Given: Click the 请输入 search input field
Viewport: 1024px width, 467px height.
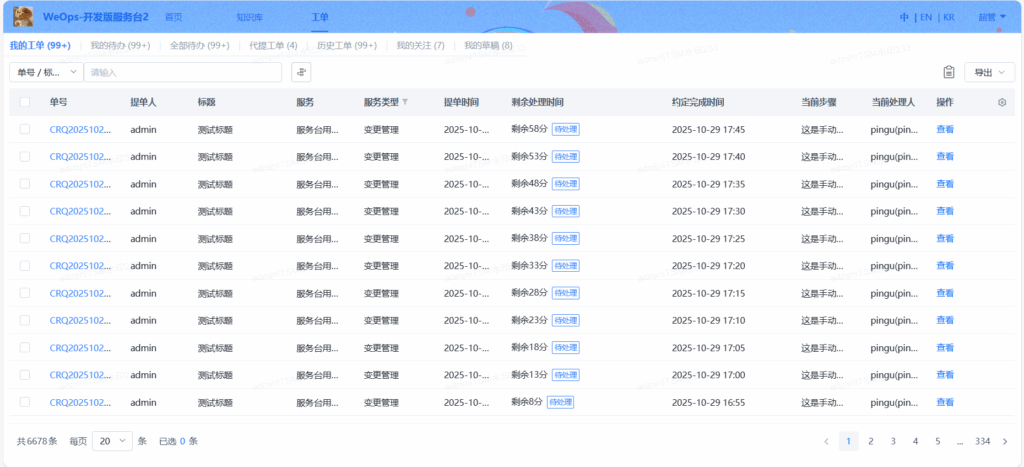Looking at the screenshot, I should click(x=183, y=72).
